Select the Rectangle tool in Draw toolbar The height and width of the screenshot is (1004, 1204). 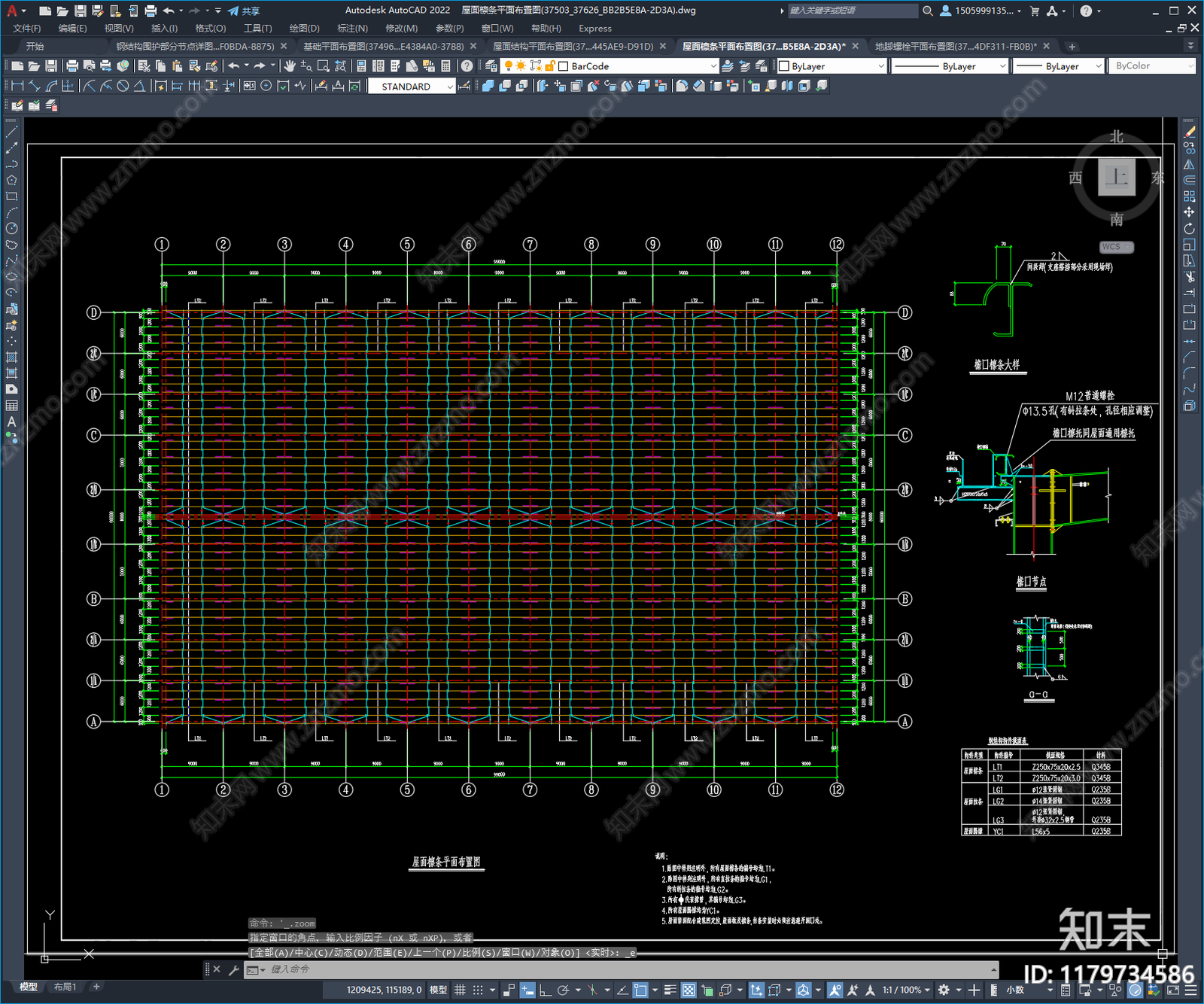pos(11,196)
